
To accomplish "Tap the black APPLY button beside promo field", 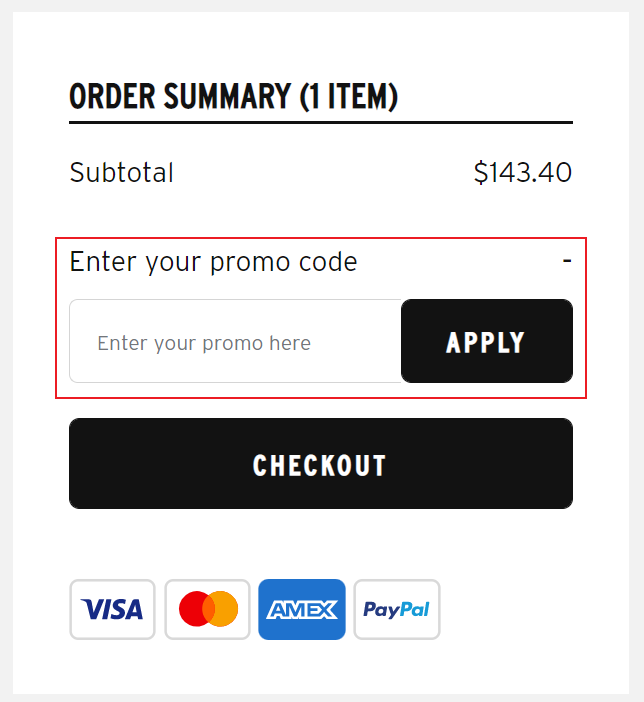I will (487, 341).
